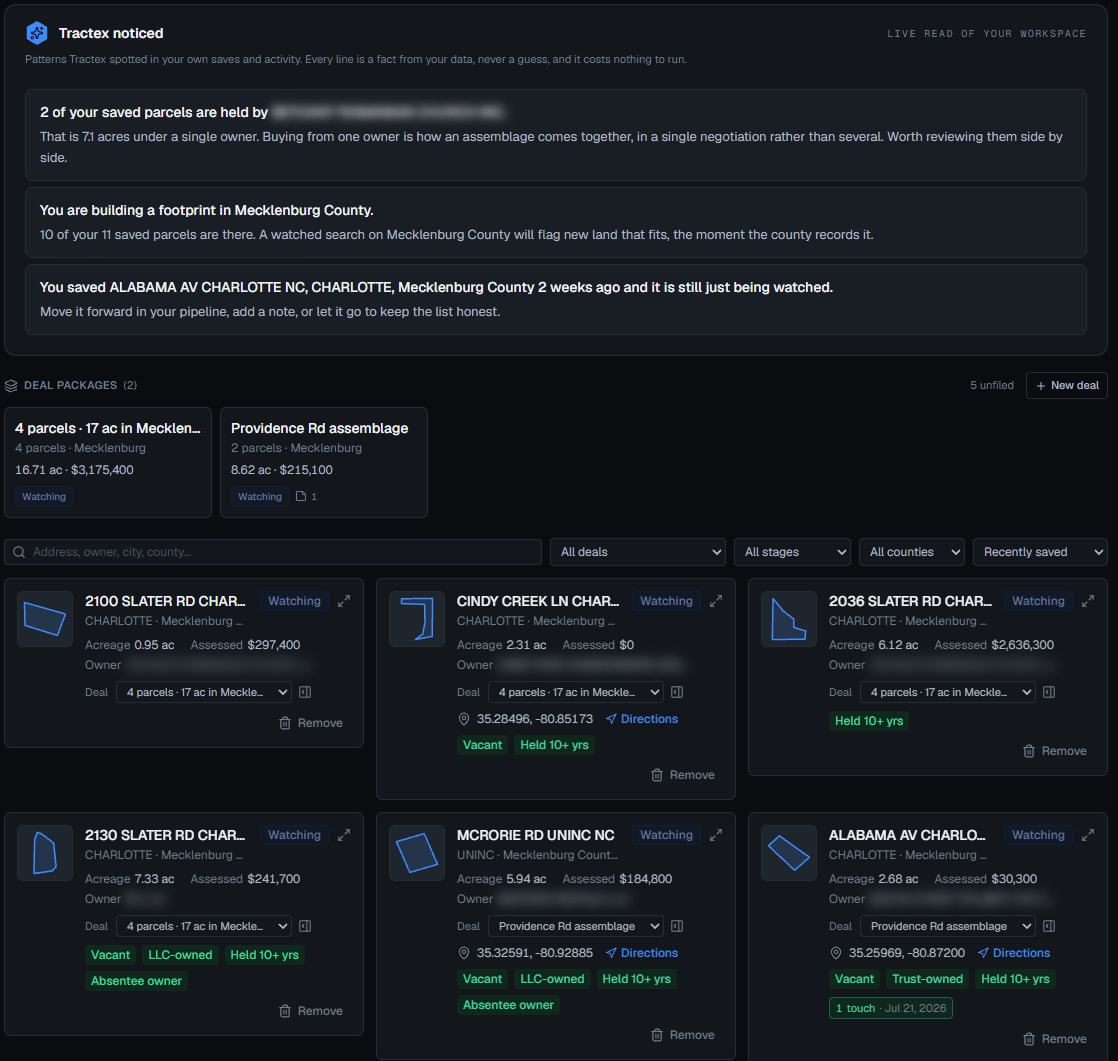The image size is (1118, 1061).
Task: Get Directions for MCRORIE RD parcel
Action: (642, 953)
